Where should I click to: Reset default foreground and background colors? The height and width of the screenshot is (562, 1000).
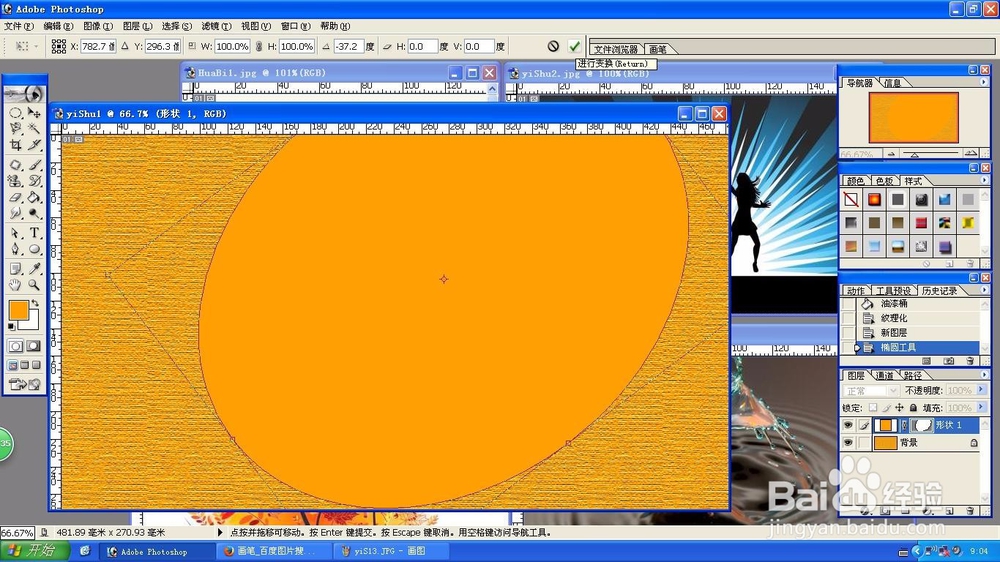coord(11,327)
